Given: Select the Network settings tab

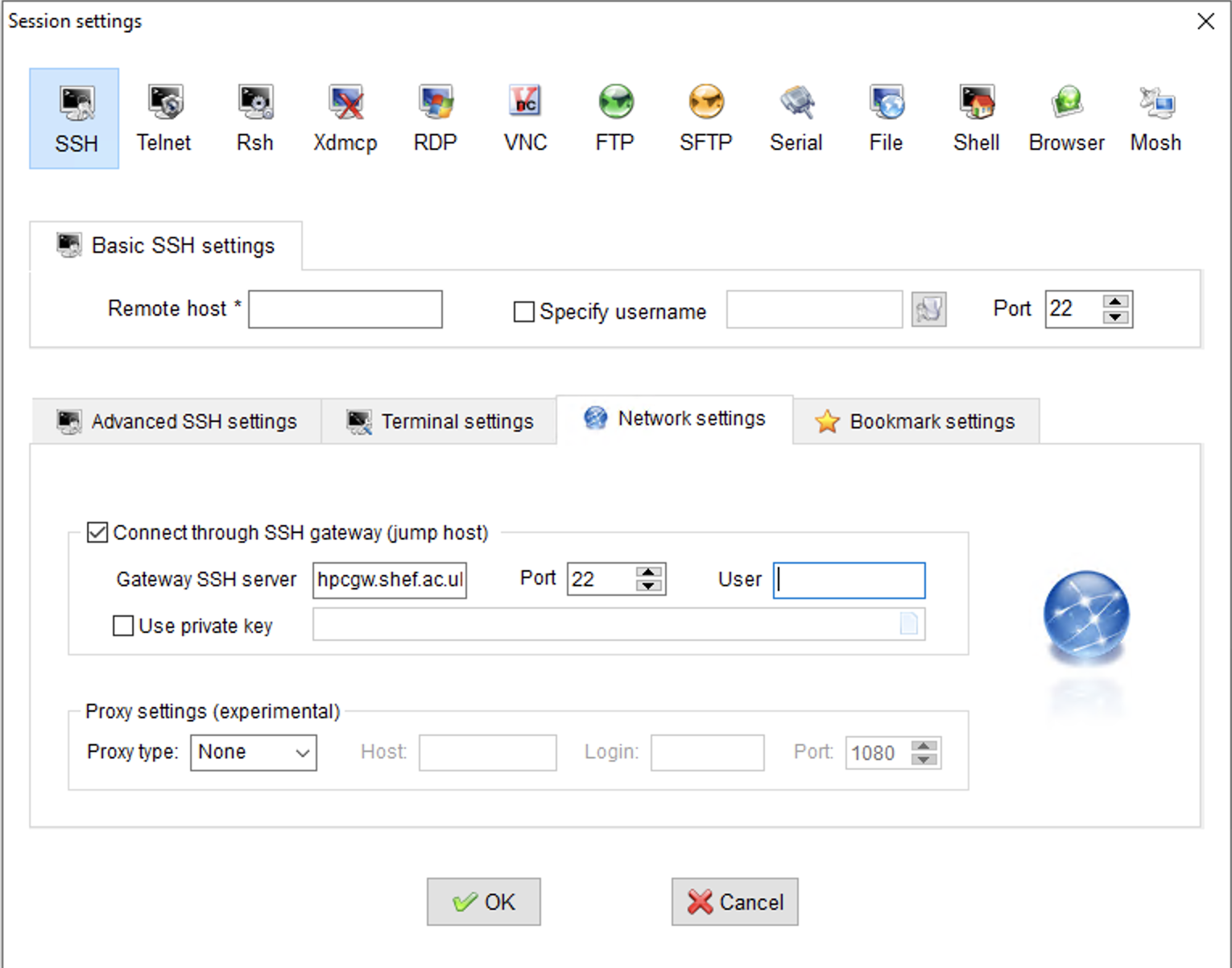Looking at the screenshot, I should pos(675,419).
